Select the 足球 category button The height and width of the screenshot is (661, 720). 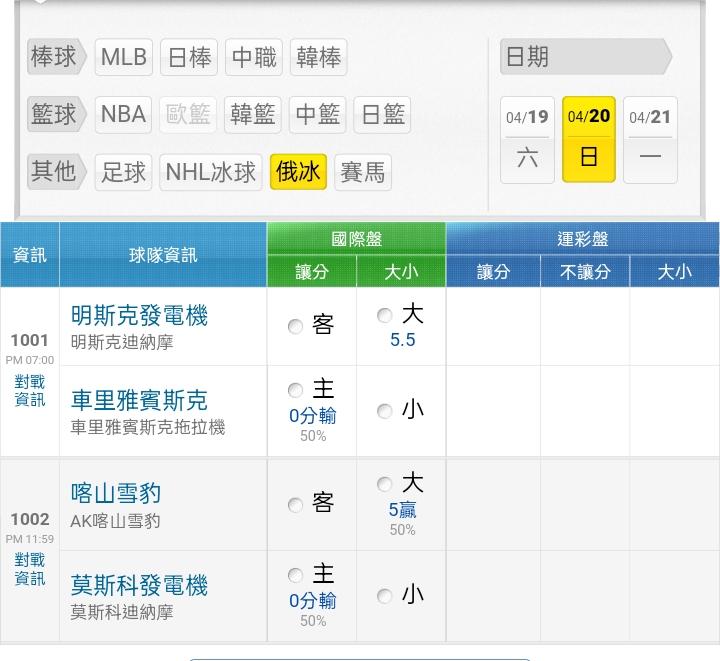point(124,172)
